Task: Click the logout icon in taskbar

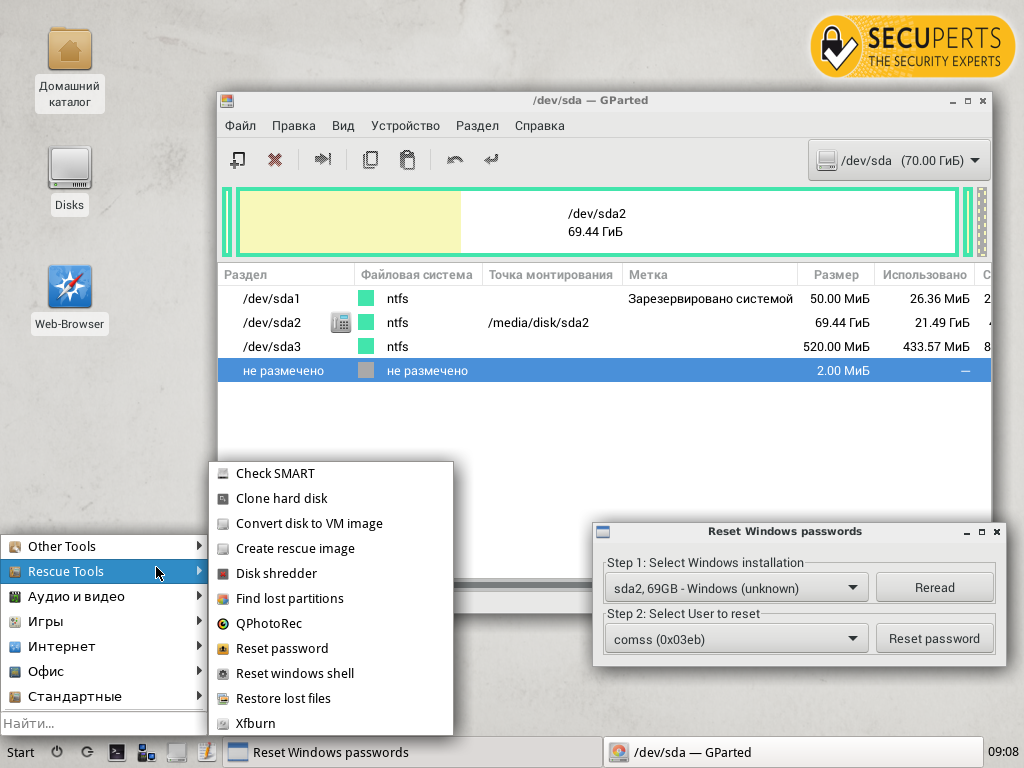Action: click(87, 752)
